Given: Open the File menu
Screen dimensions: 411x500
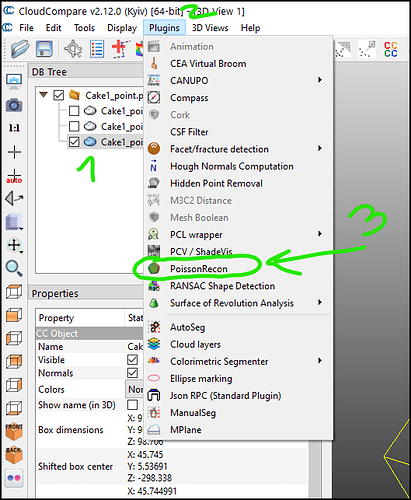Looking at the screenshot, I should pyautogui.click(x=26, y=28).
